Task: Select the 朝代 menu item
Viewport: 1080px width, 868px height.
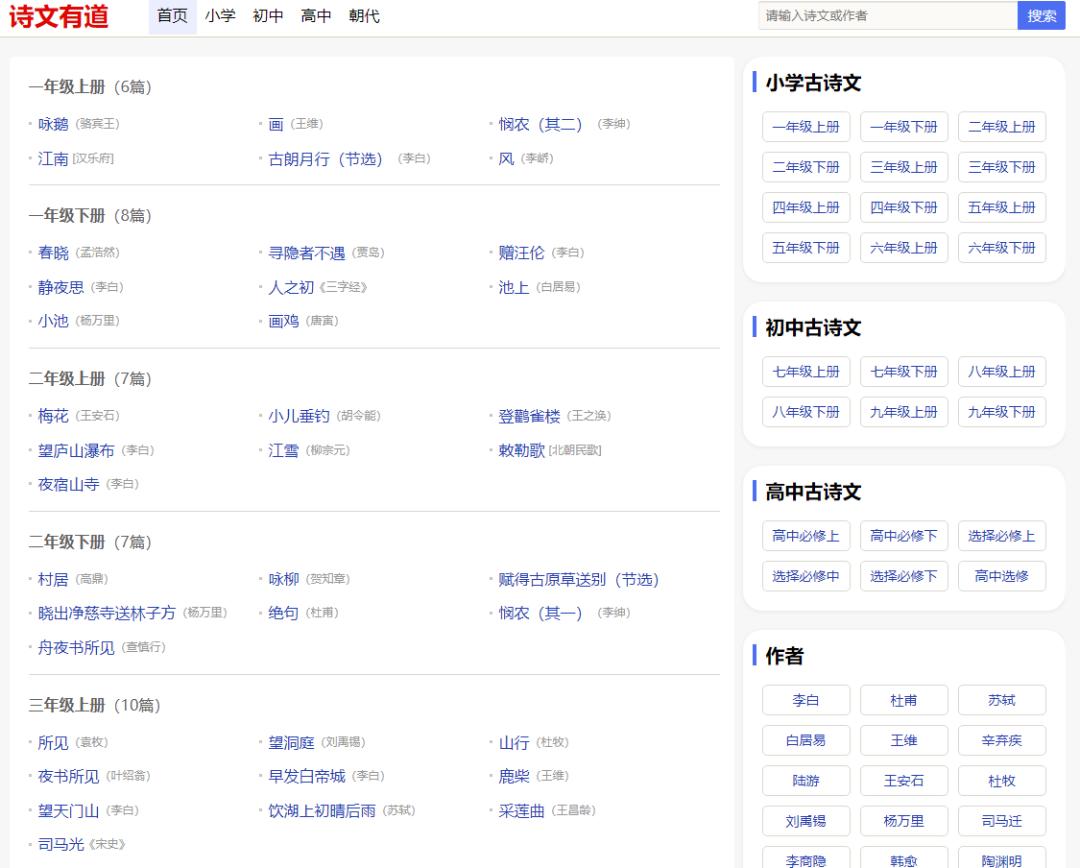Action: [x=364, y=16]
